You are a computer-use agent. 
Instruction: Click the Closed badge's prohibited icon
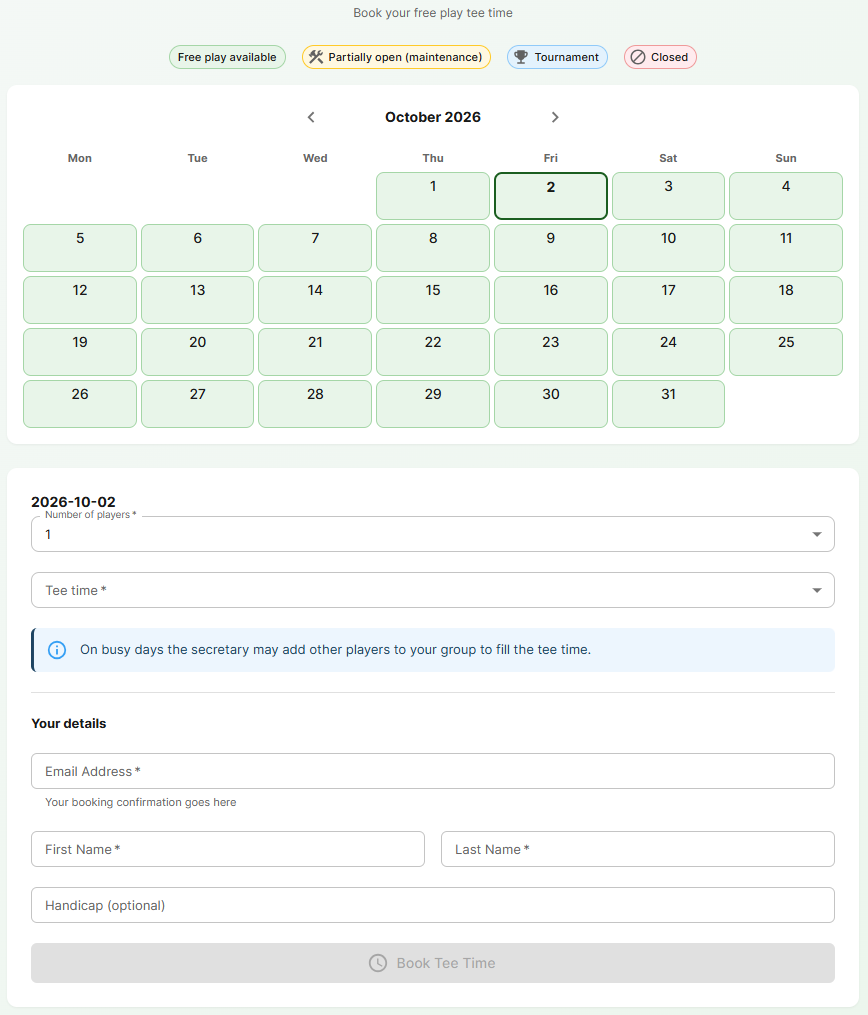638,57
